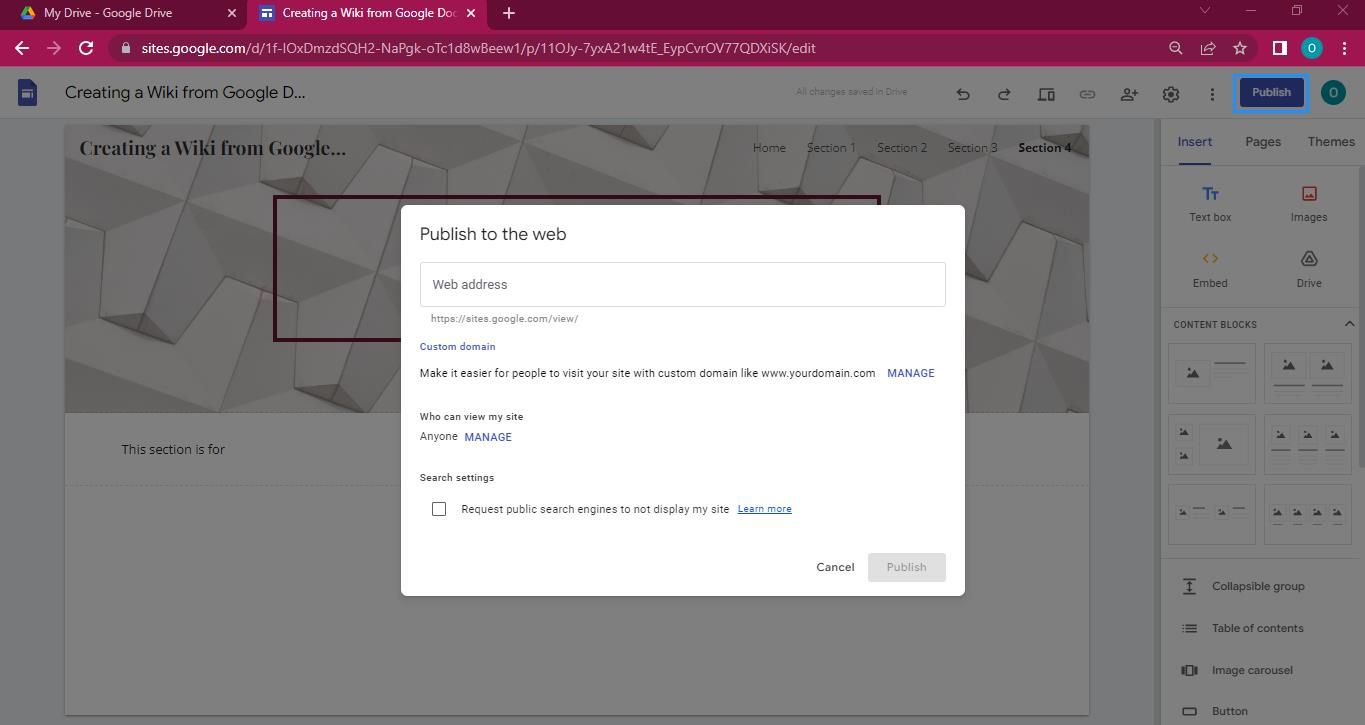Cancel the publish dialog

click(835, 567)
